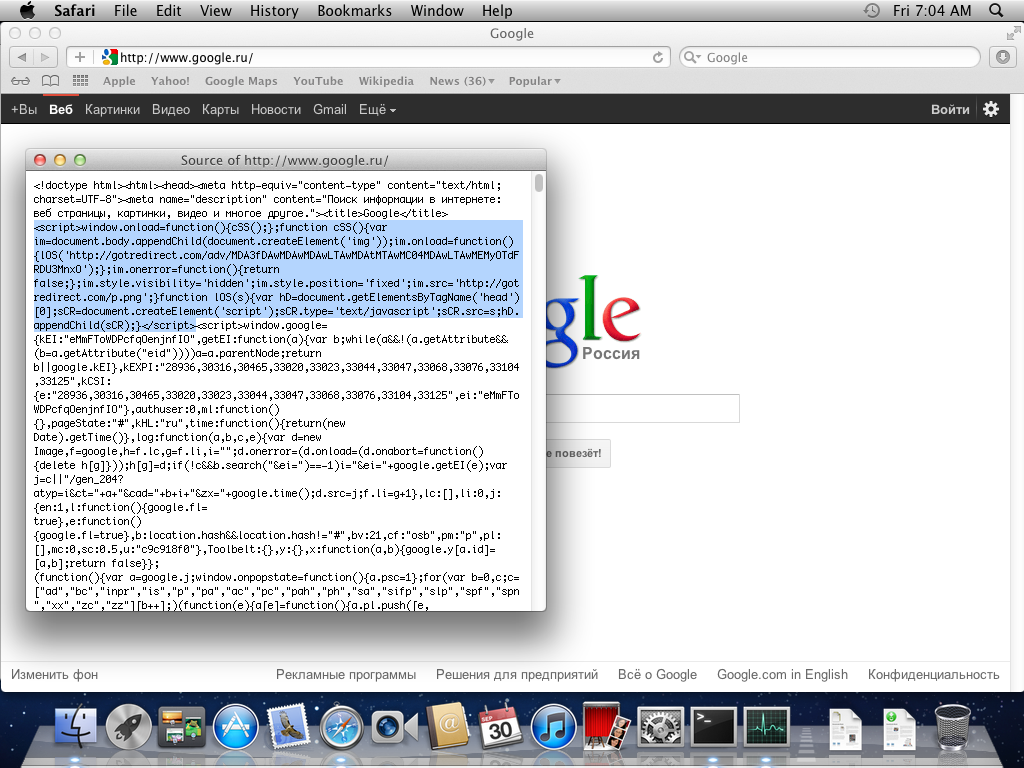Launch iTunes from the Dock

(x=554, y=727)
